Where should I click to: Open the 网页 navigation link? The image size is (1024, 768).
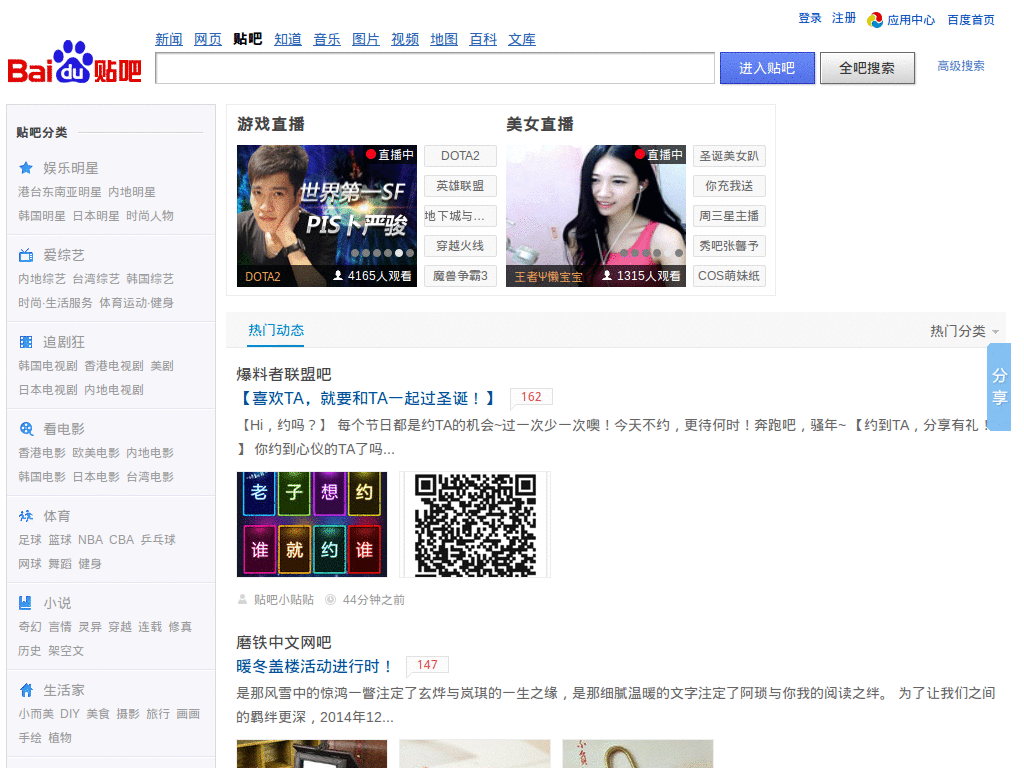click(x=208, y=39)
